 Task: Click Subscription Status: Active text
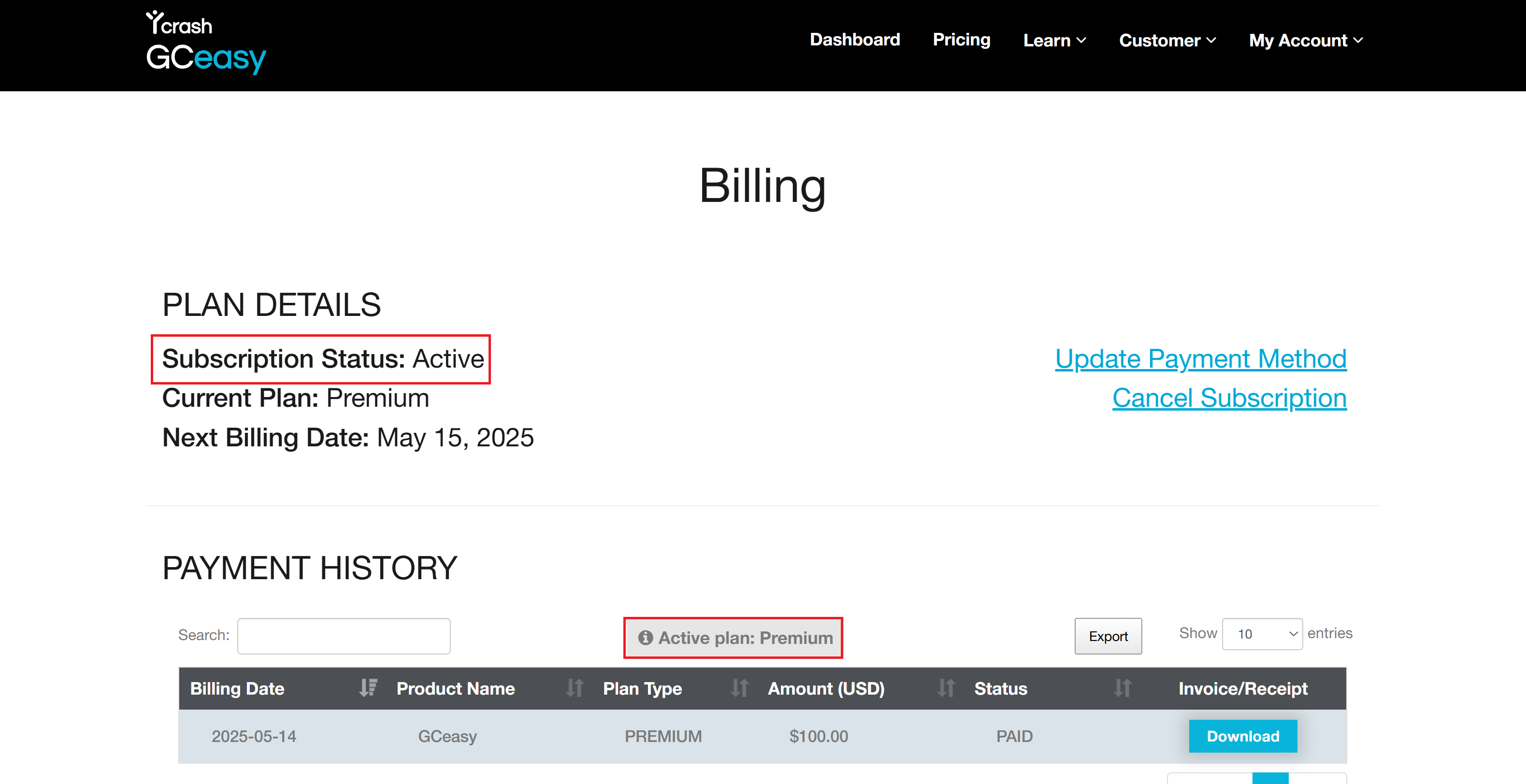click(323, 359)
